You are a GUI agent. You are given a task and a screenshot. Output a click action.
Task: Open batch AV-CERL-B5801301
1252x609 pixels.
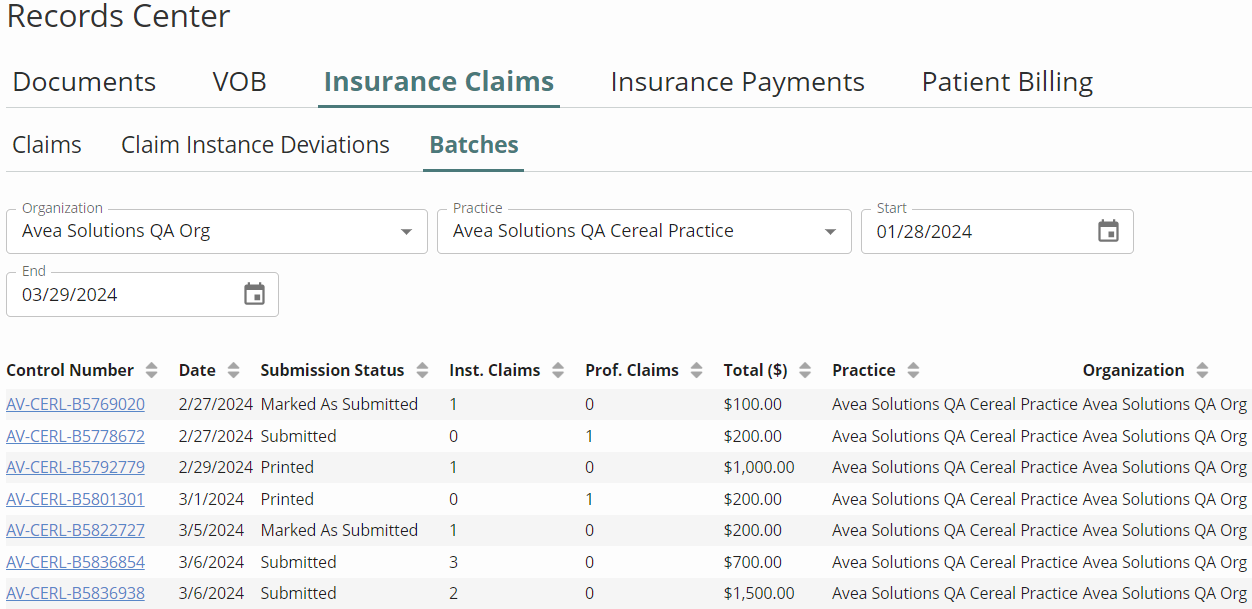click(75, 499)
